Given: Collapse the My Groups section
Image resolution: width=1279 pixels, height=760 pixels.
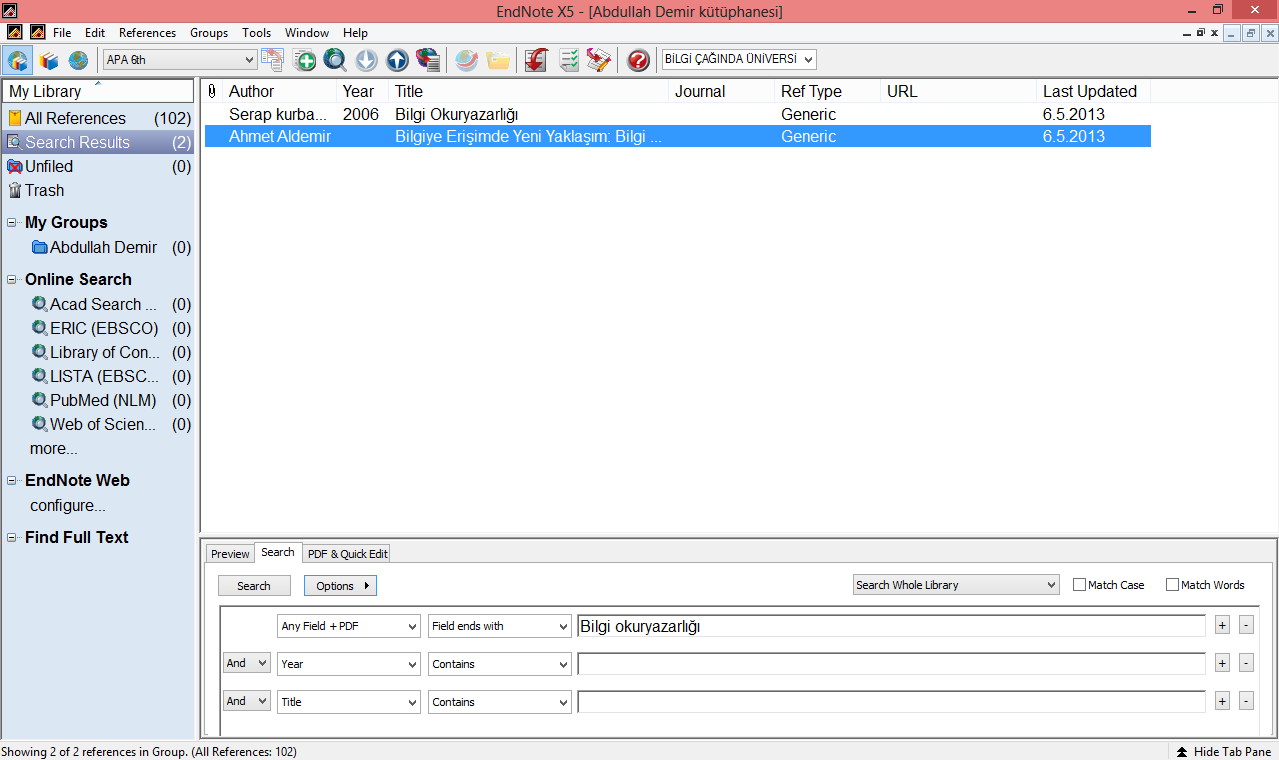Looking at the screenshot, I should point(13,223).
